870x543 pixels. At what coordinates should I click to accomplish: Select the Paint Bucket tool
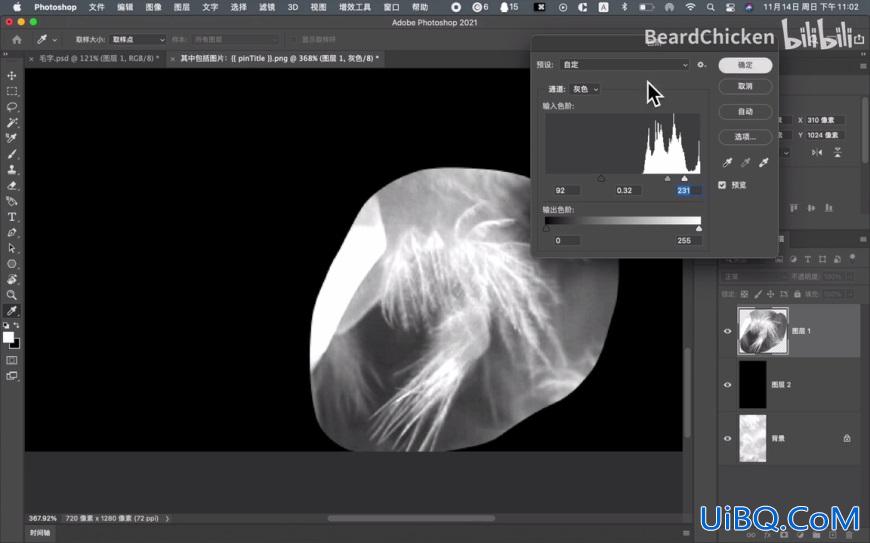pyautogui.click(x=12, y=201)
